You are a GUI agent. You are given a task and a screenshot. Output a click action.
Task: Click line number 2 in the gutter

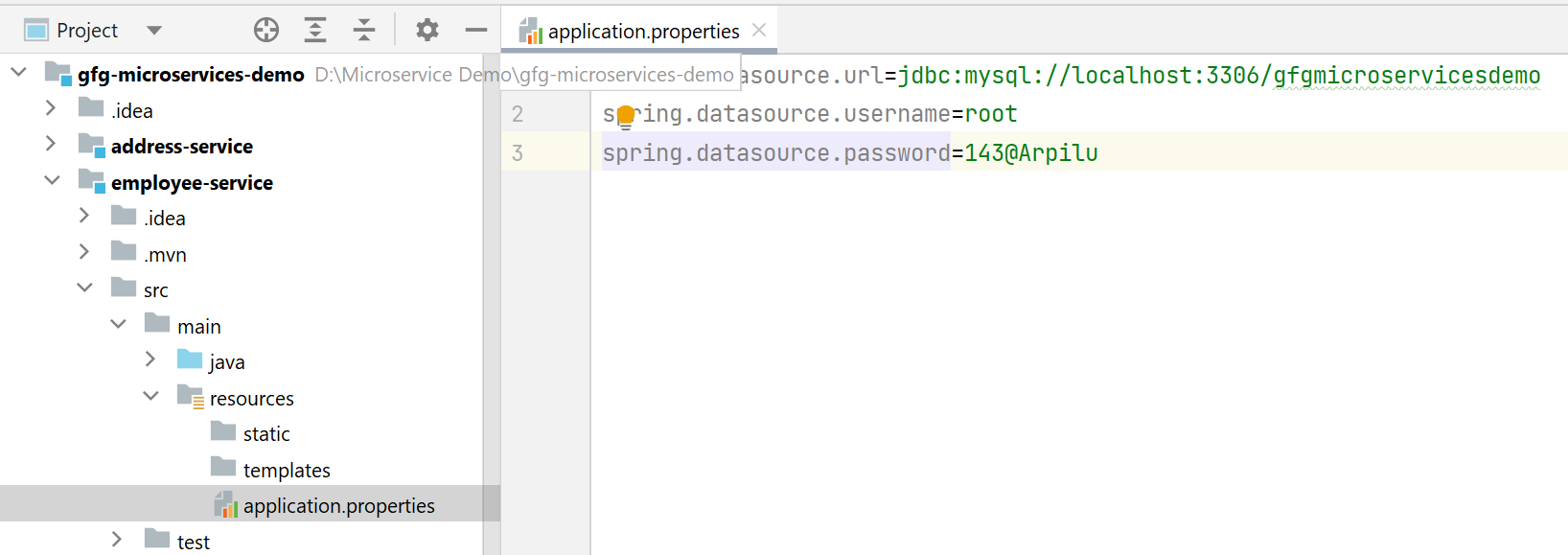pyautogui.click(x=518, y=115)
